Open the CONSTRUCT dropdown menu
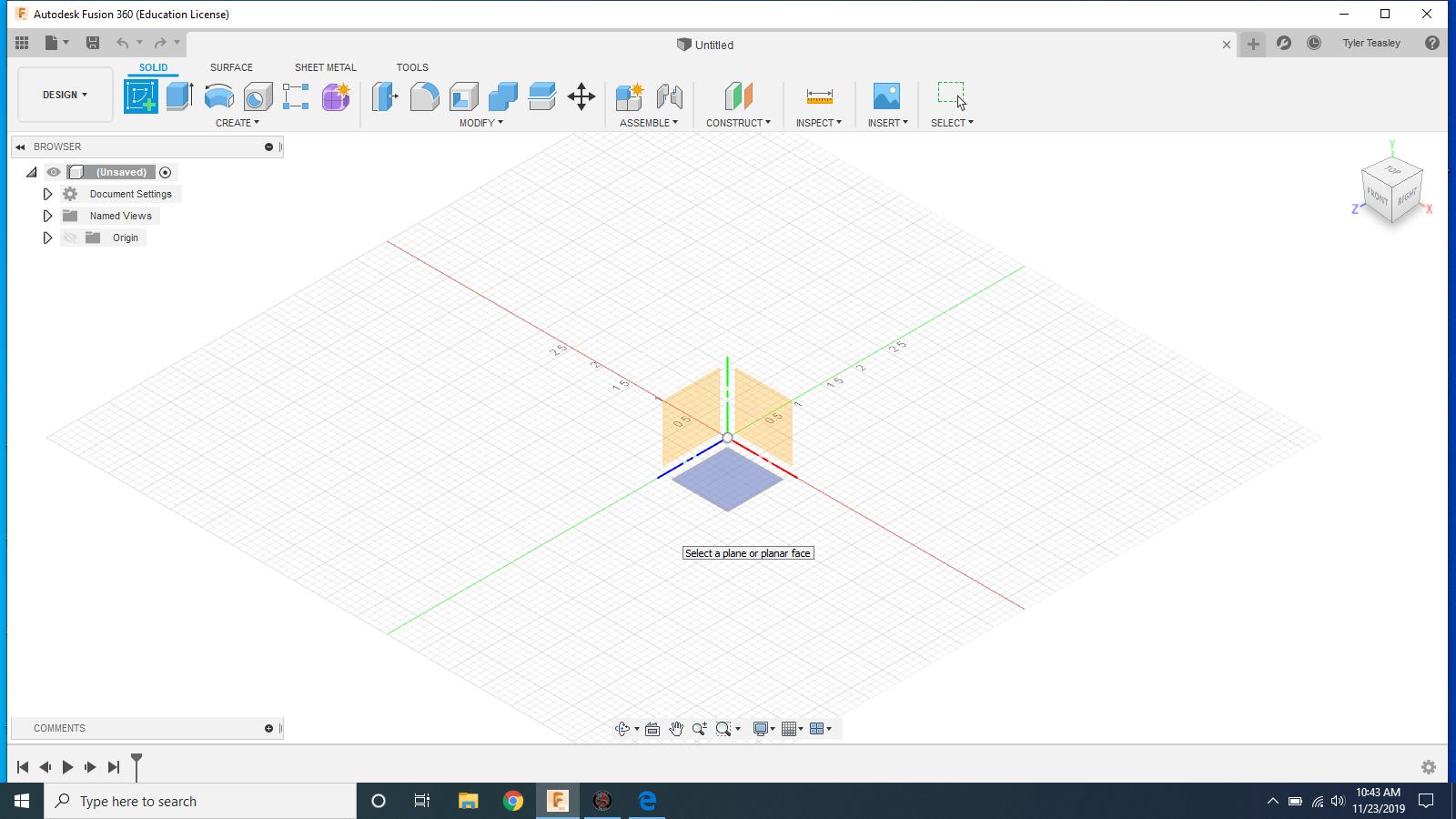This screenshot has width=1456, height=819. click(738, 123)
